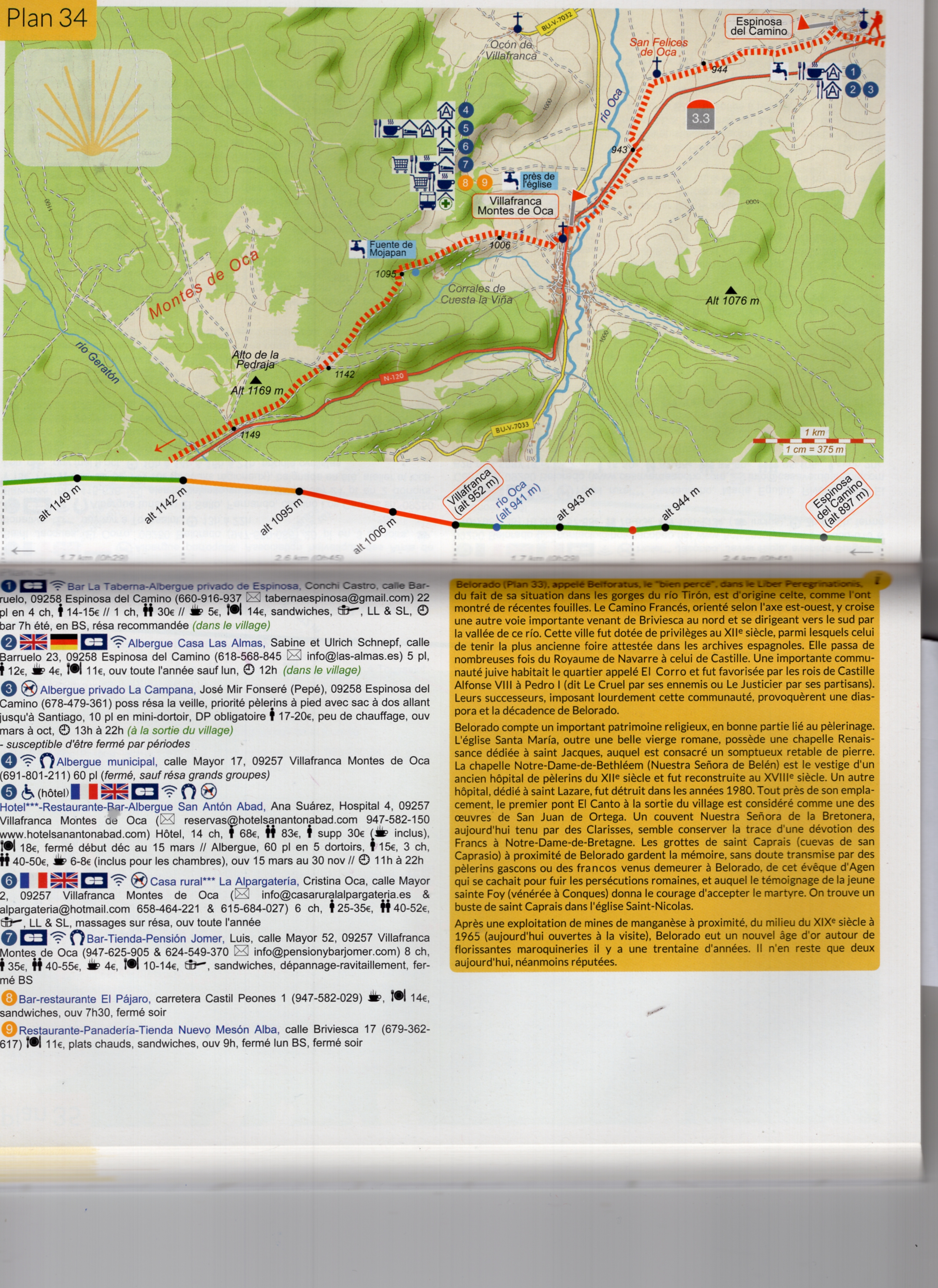
Task: Click blue circle number 3 on the map
Action: (x=870, y=89)
